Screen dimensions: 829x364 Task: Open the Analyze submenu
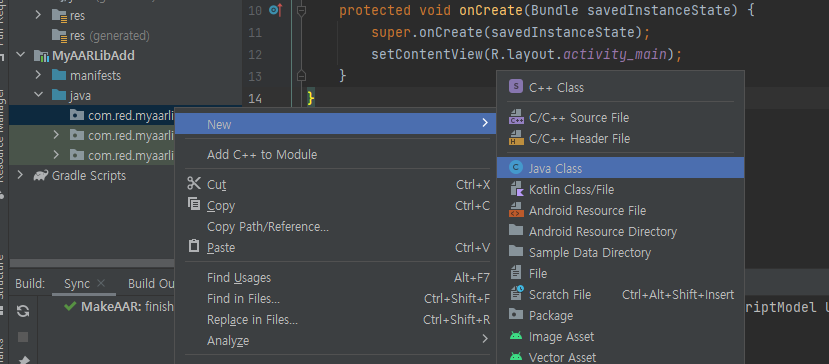click(335, 340)
